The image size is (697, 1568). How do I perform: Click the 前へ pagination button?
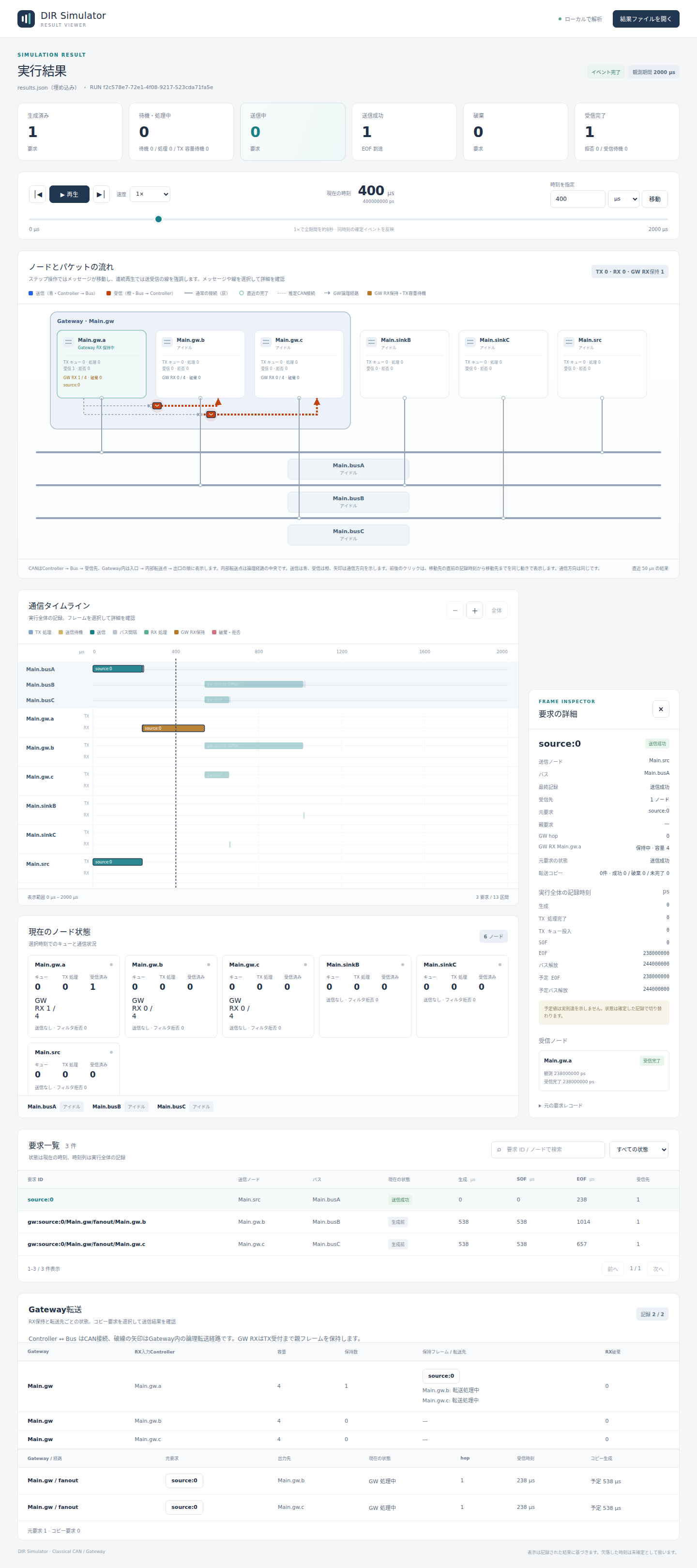tap(612, 1269)
